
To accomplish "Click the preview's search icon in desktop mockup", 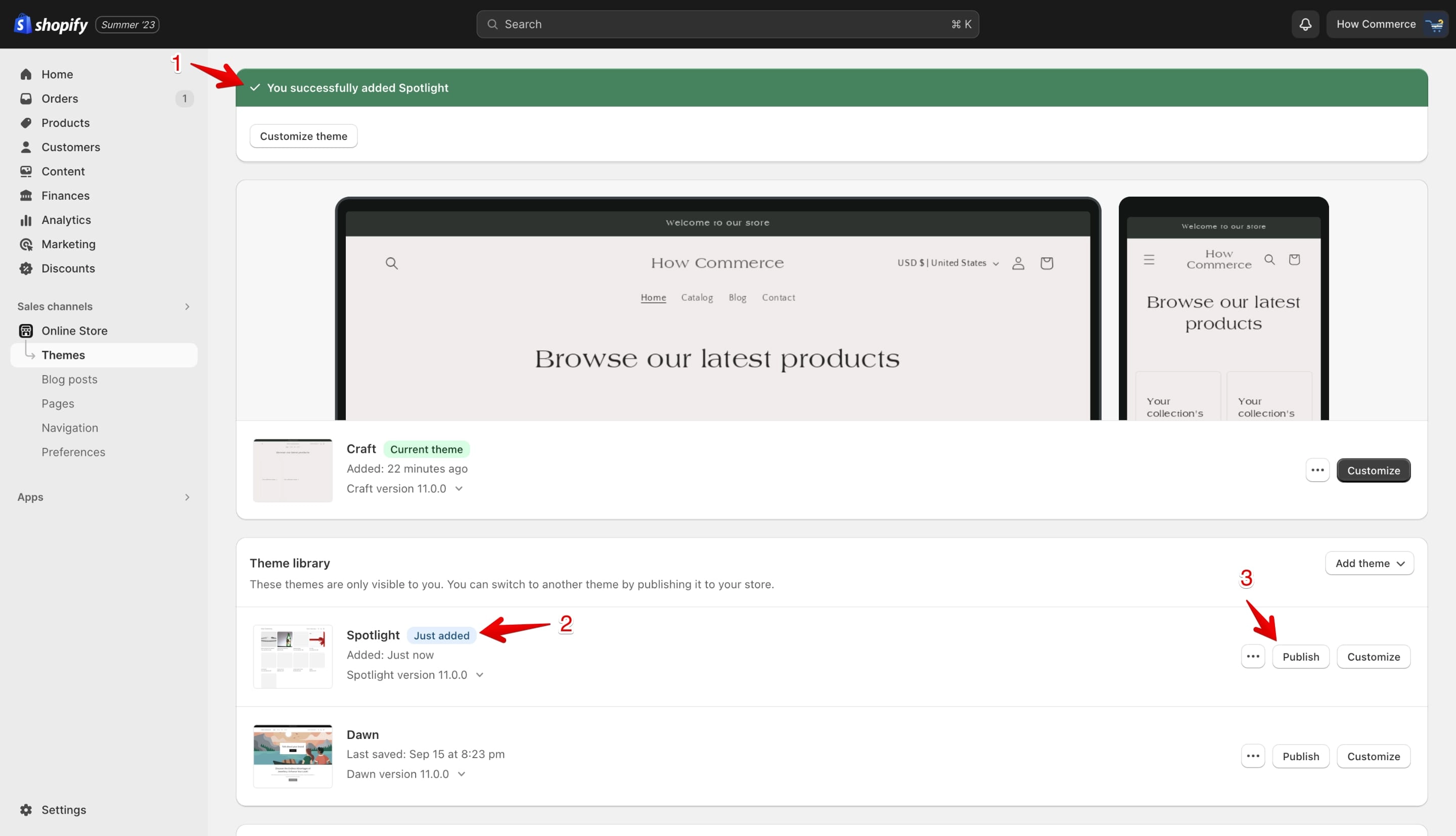I will coord(392,263).
